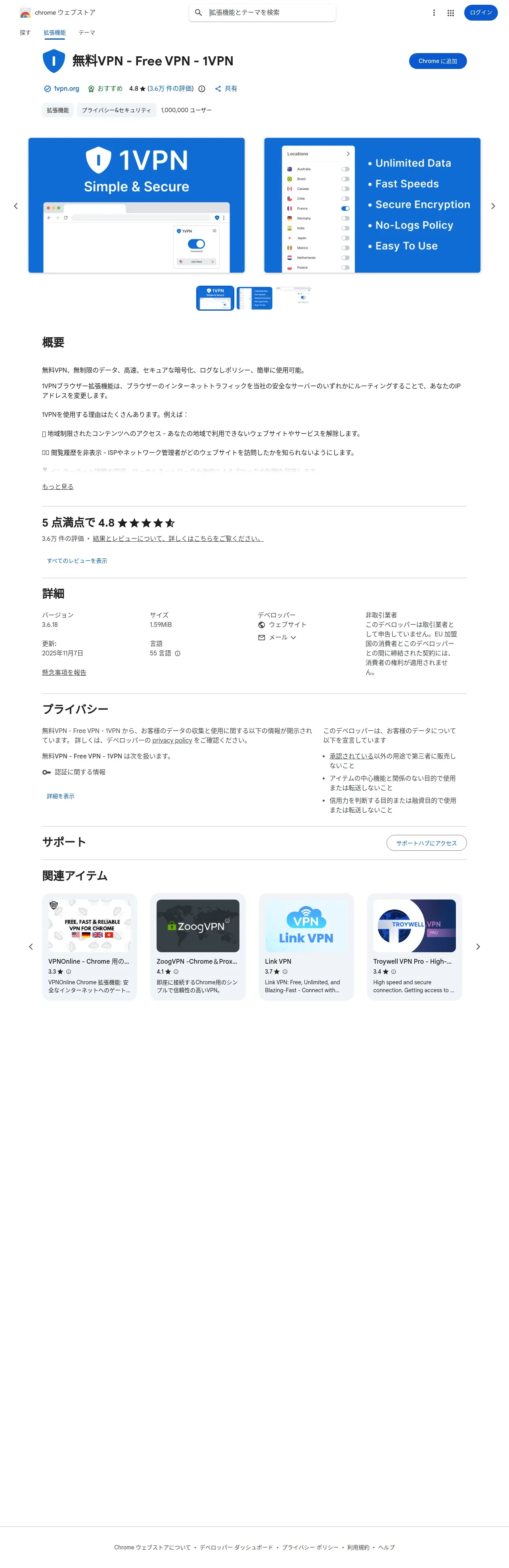The height and width of the screenshot is (1568, 509).
Task: Show next related items
Action: point(478,947)
